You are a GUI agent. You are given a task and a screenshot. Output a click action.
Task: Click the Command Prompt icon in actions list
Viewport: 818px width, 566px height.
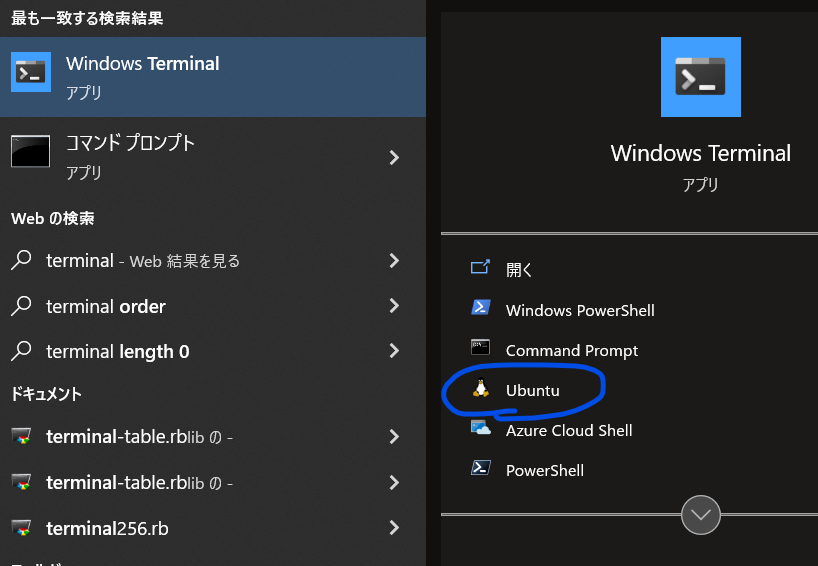481,349
